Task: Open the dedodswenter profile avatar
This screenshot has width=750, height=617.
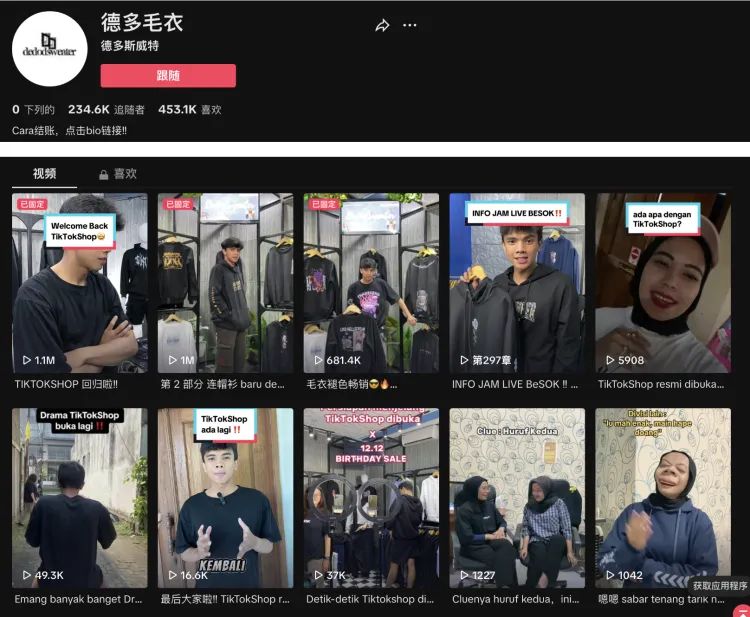Action: tap(50, 49)
